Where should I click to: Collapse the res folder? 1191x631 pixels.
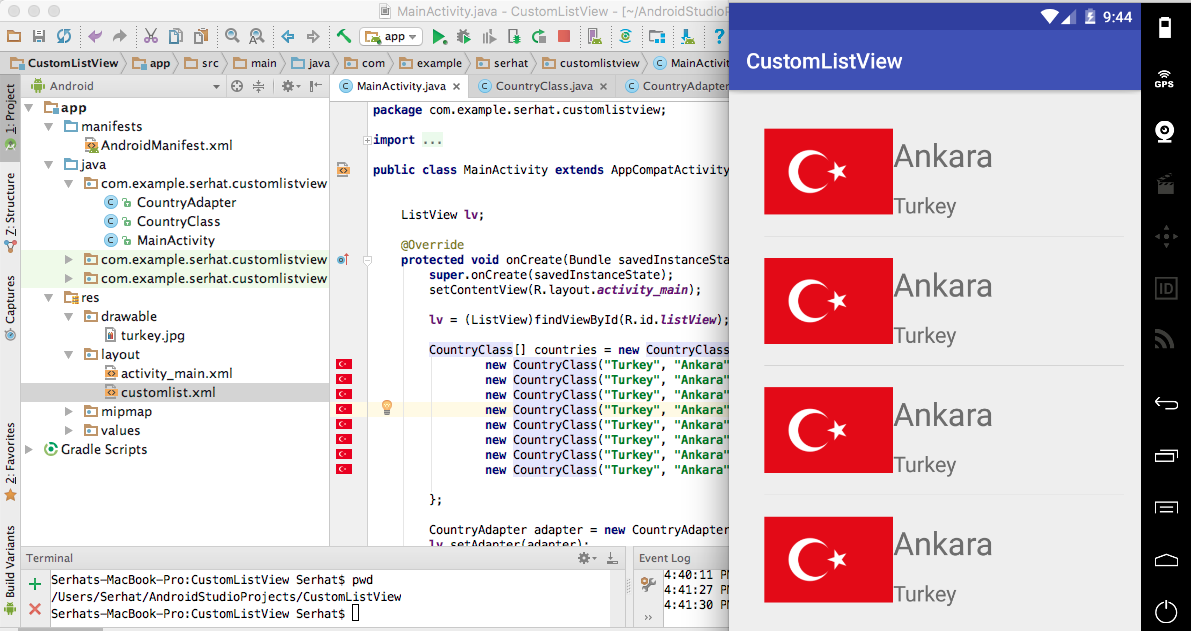(x=49, y=298)
